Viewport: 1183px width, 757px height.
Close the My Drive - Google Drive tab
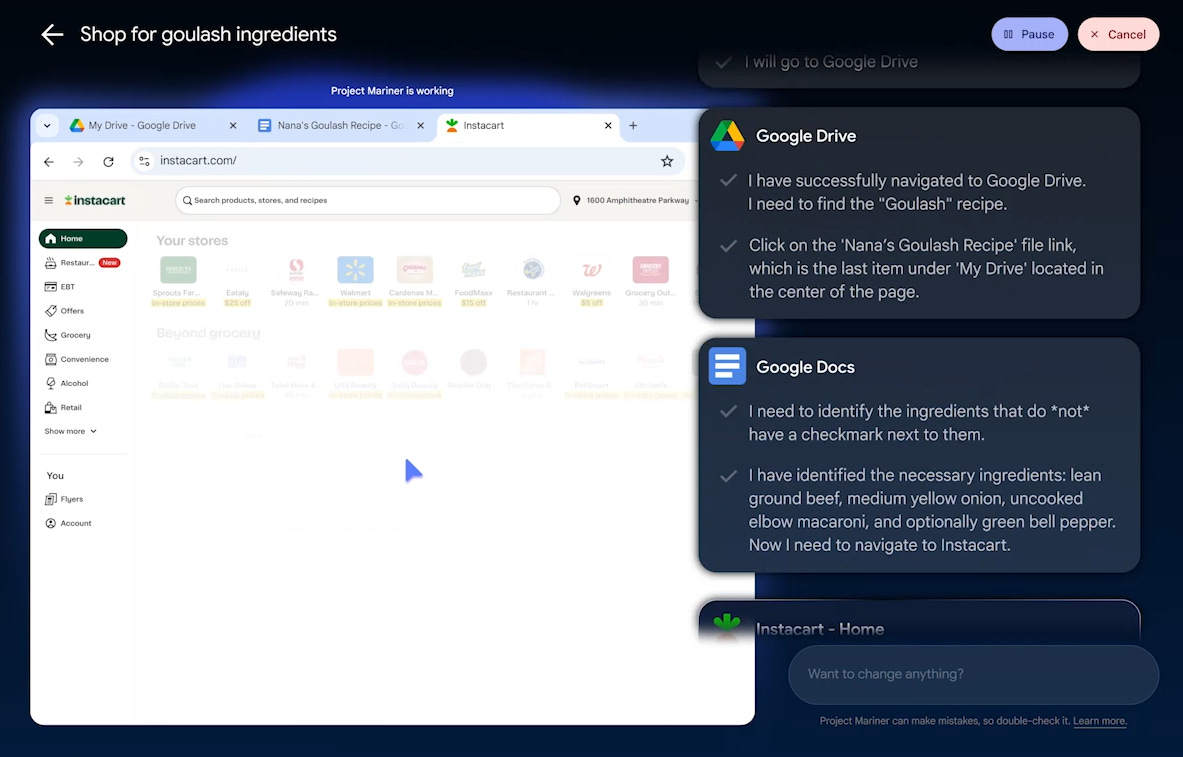(x=233, y=125)
